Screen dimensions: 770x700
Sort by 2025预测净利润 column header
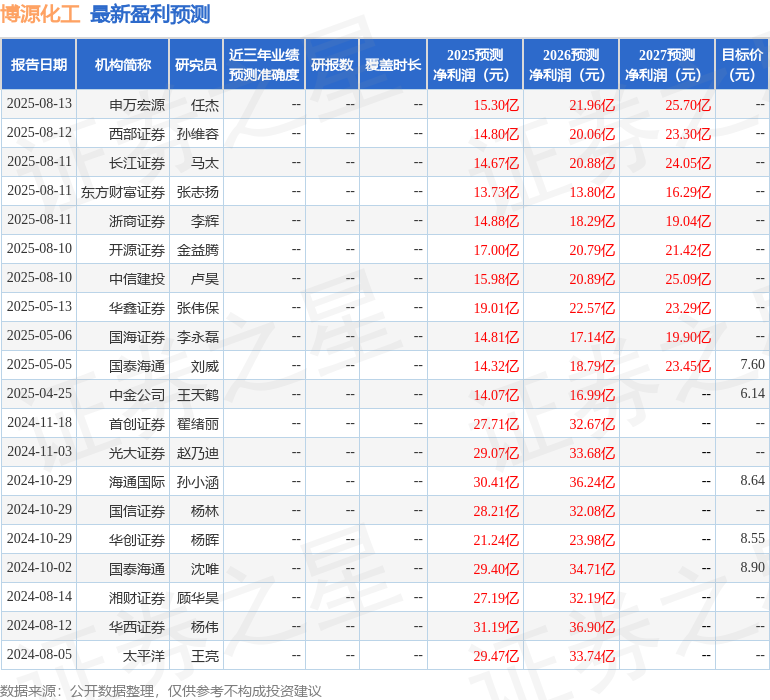pos(475,65)
